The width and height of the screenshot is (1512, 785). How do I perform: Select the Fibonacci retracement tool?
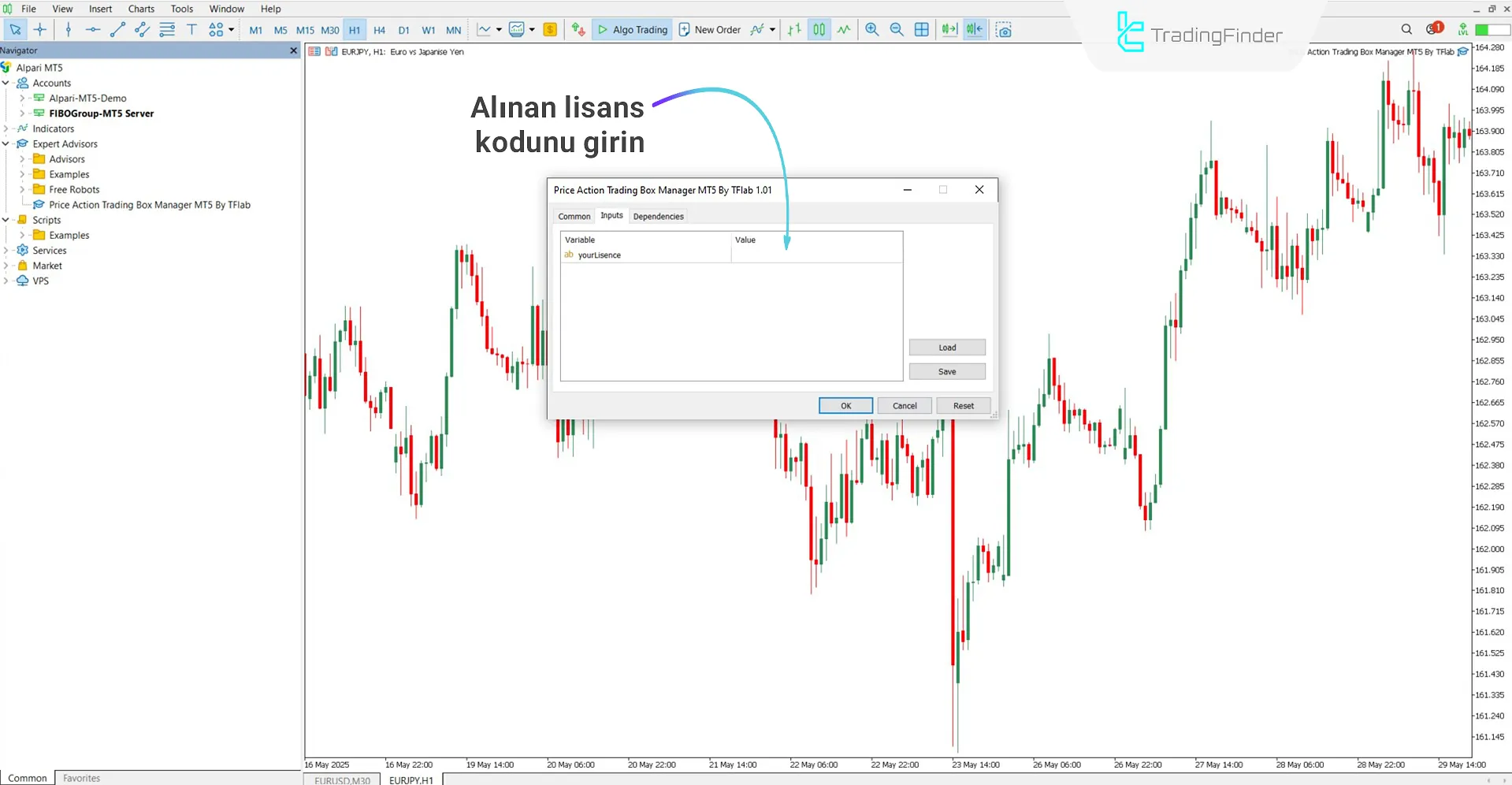click(x=167, y=30)
